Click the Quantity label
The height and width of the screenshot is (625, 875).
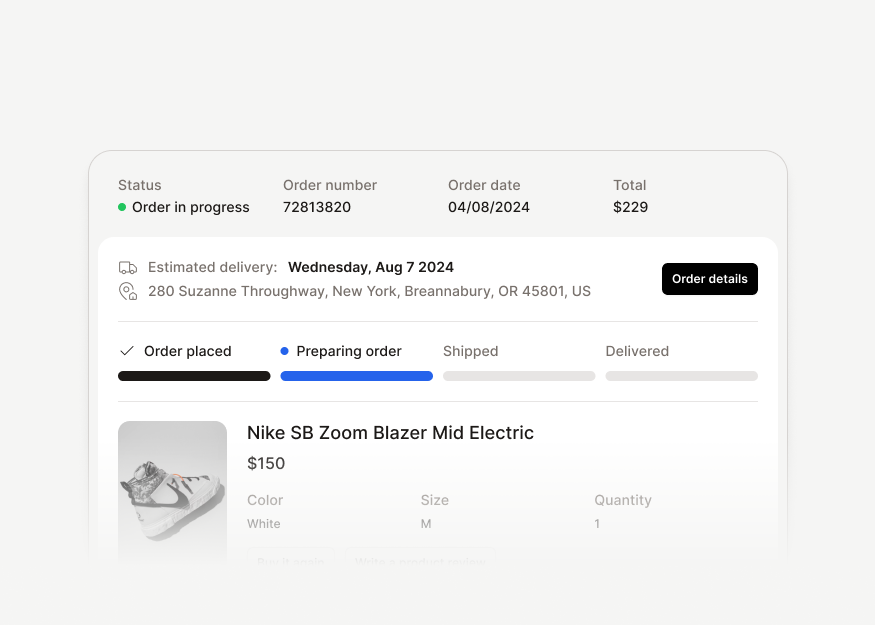623,500
